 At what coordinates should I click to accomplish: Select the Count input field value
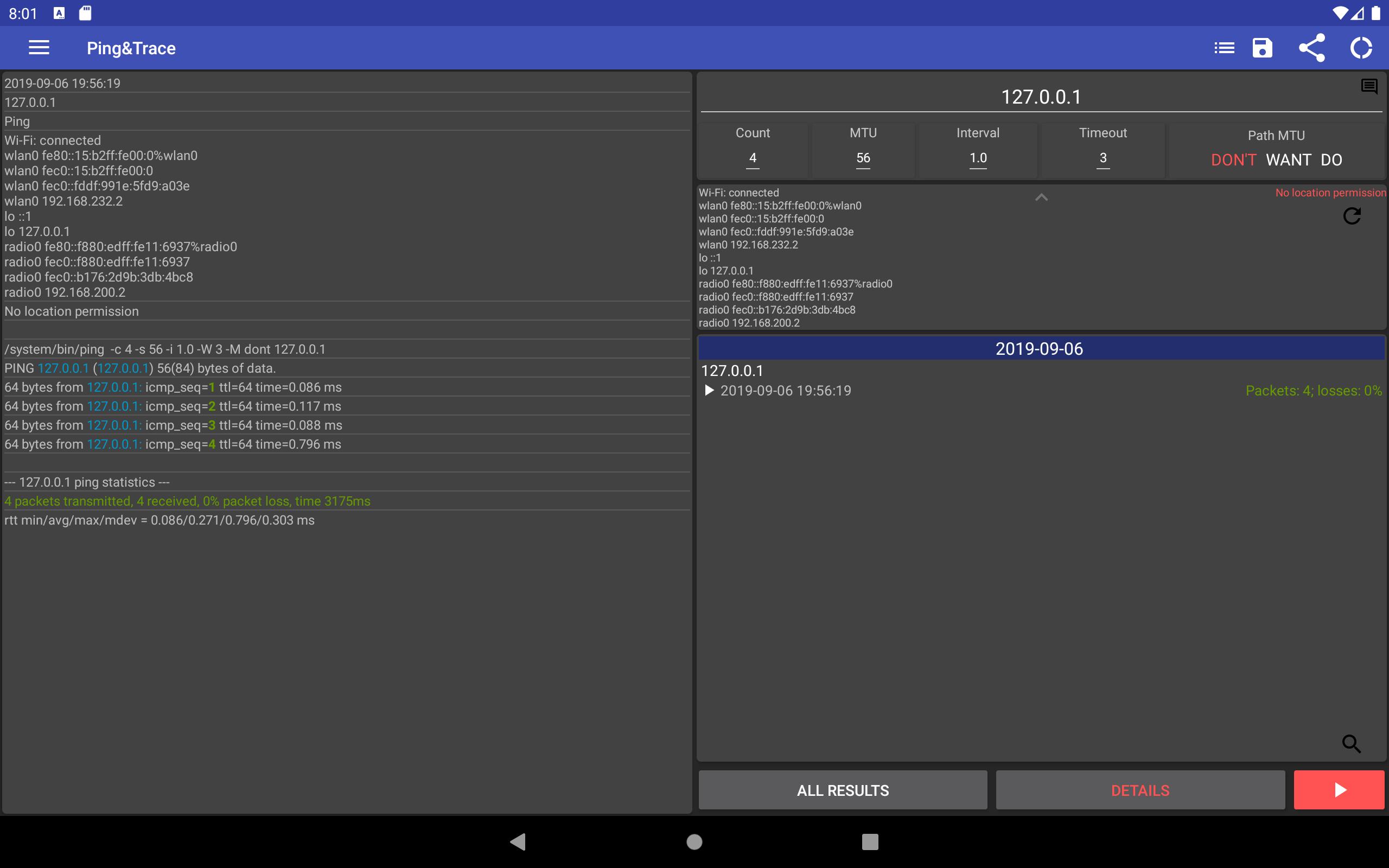pyautogui.click(x=752, y=157)
